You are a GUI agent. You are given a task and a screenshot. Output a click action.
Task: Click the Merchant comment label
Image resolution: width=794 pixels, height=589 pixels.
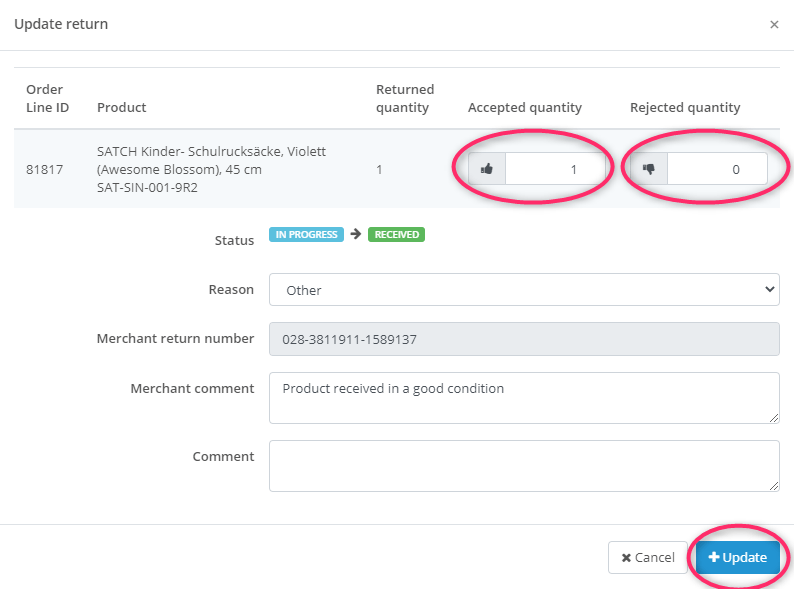(x=192, y=388)
